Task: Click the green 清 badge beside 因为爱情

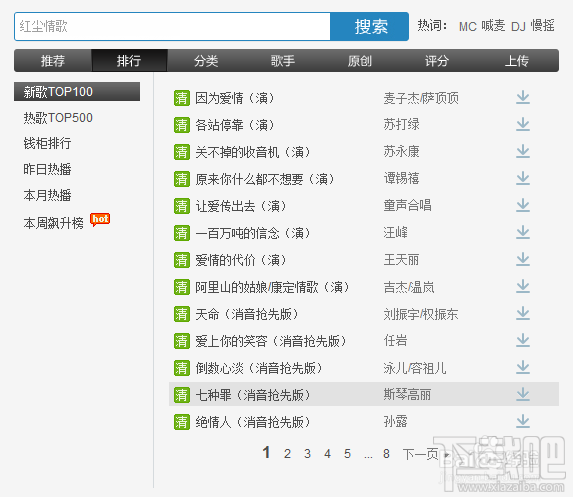Action: (182, 98)
